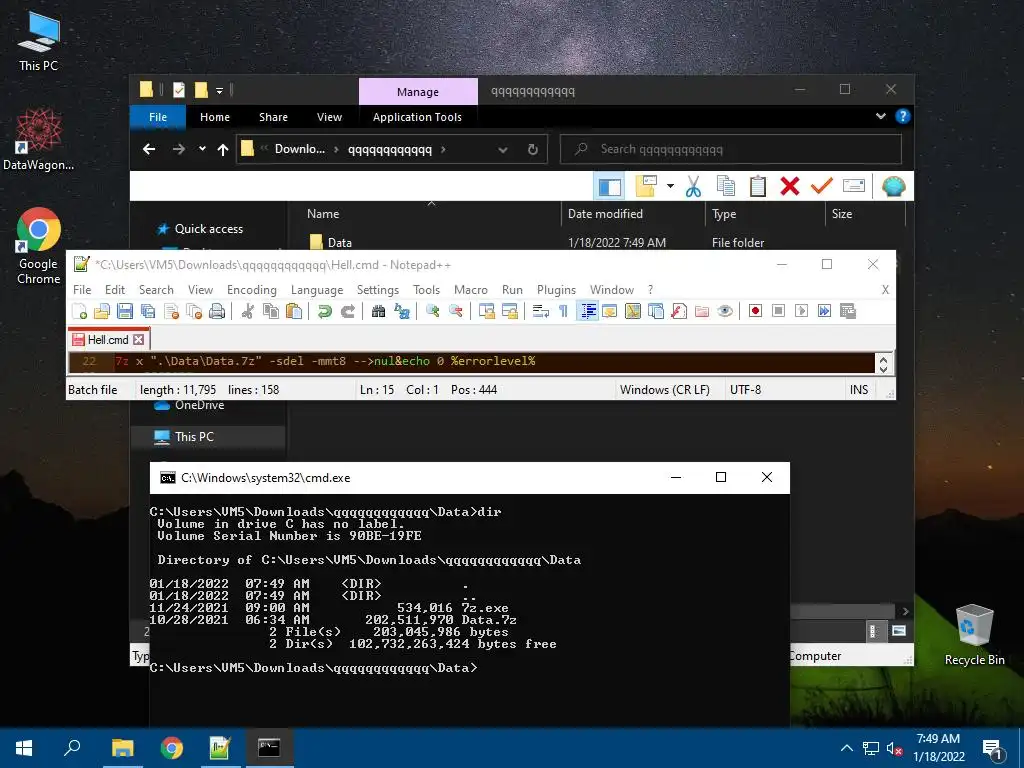
Task: Click the Zoom Out magnifier icon in Notepad++
Action: pyautogui.click(x=455, y=312)
